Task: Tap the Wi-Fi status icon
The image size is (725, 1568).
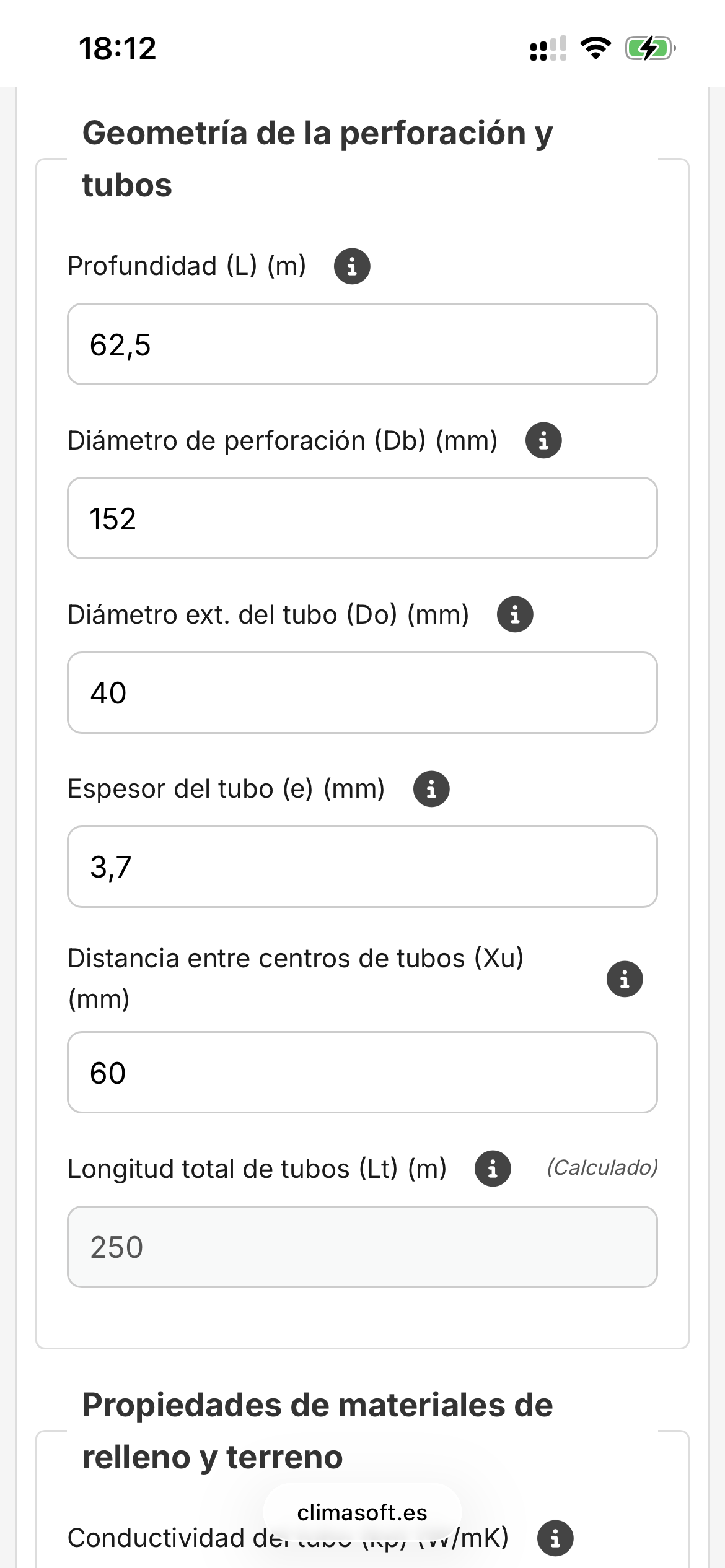Action: (x=595, y=48)
